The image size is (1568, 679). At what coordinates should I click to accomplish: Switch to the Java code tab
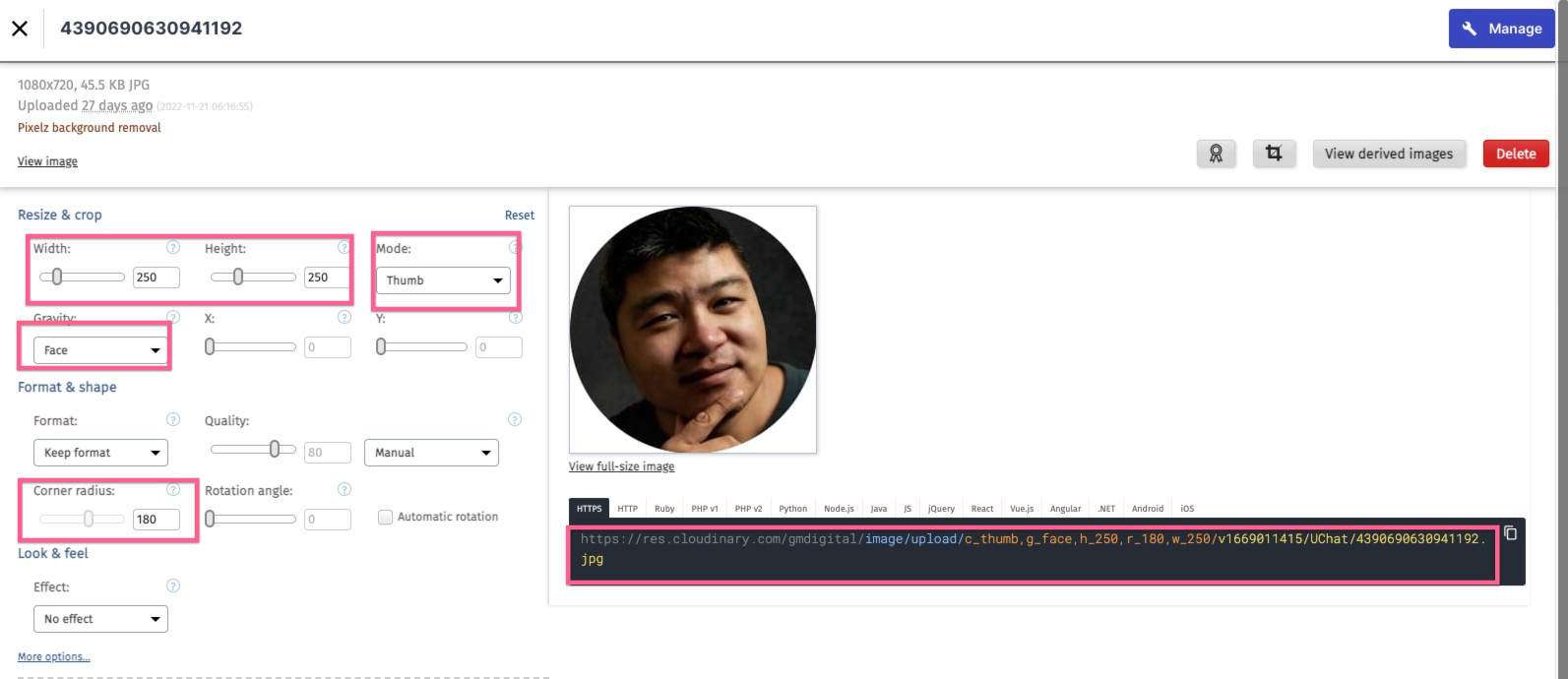tap(879, 509)
